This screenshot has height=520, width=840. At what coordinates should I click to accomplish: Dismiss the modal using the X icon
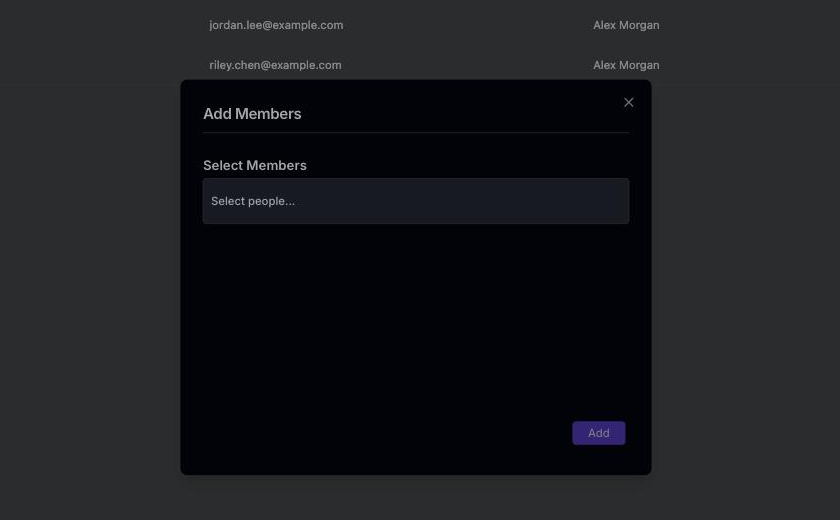tap(628, 102)
